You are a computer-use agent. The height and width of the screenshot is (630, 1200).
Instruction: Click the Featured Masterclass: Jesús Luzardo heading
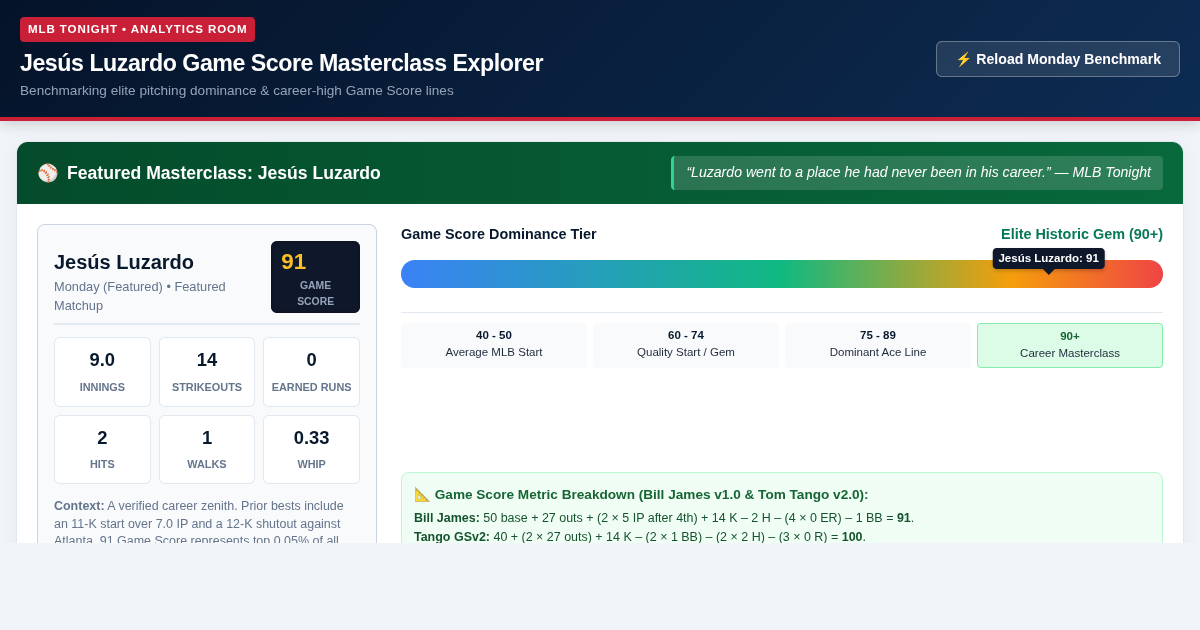tap(224, 173)
